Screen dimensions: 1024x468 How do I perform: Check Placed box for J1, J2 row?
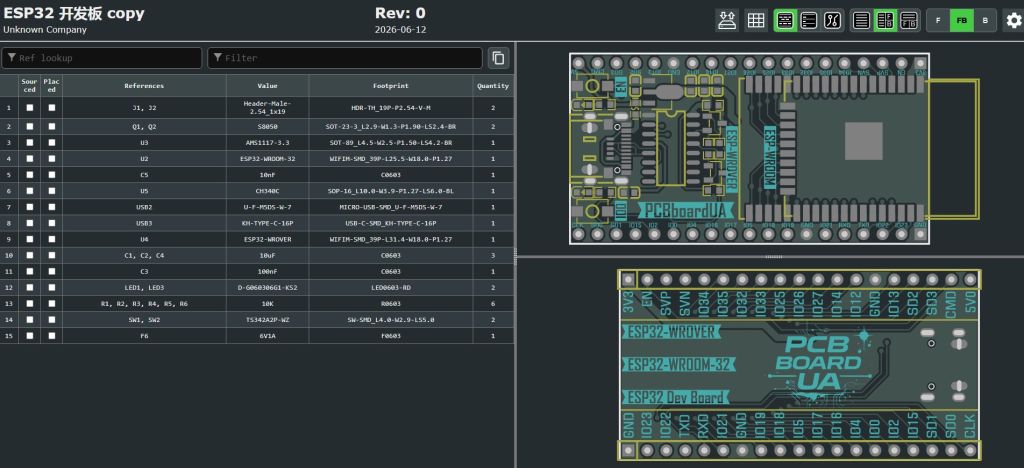point(52,108)
